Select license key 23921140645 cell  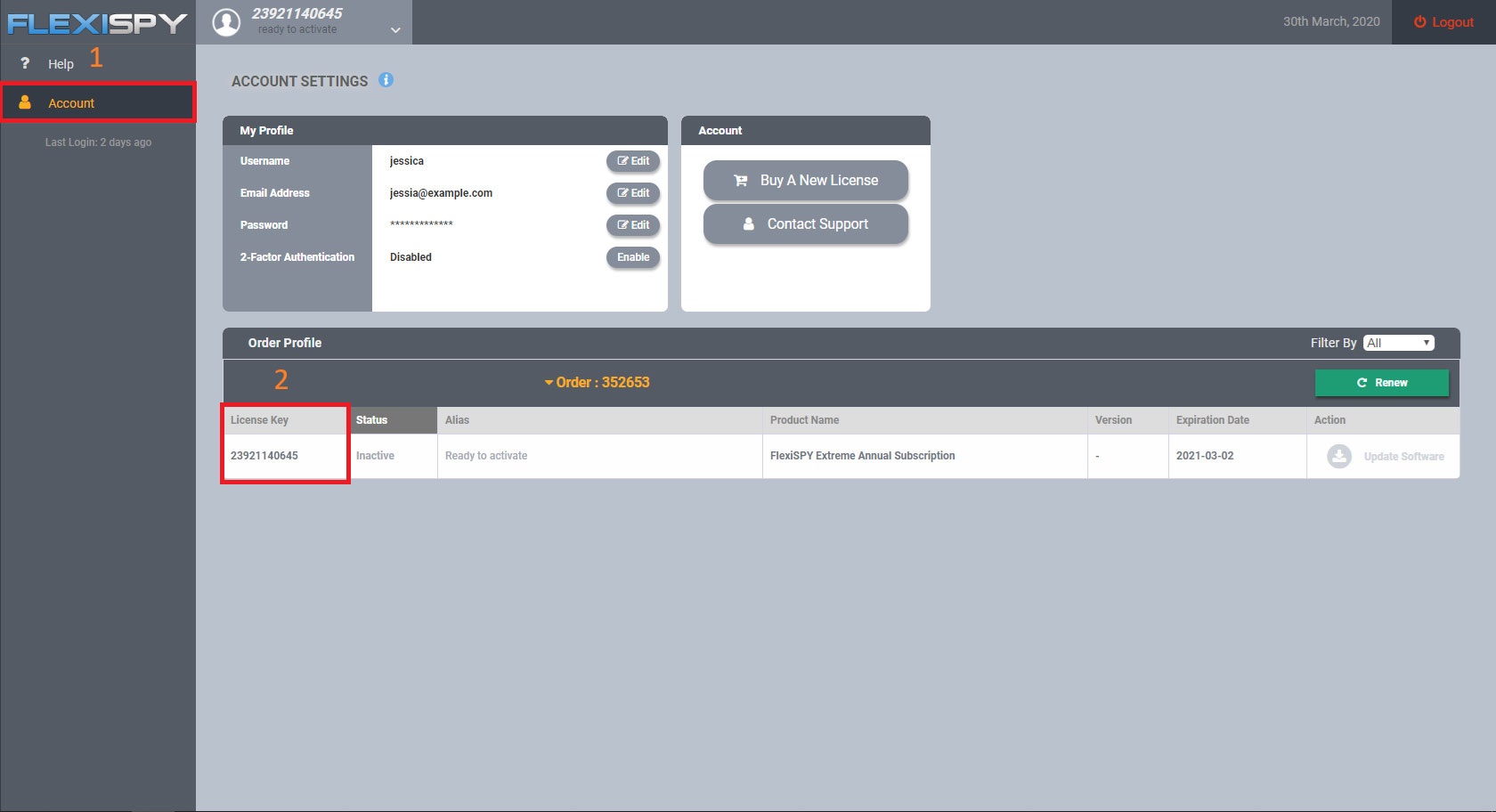coord(285,456)
